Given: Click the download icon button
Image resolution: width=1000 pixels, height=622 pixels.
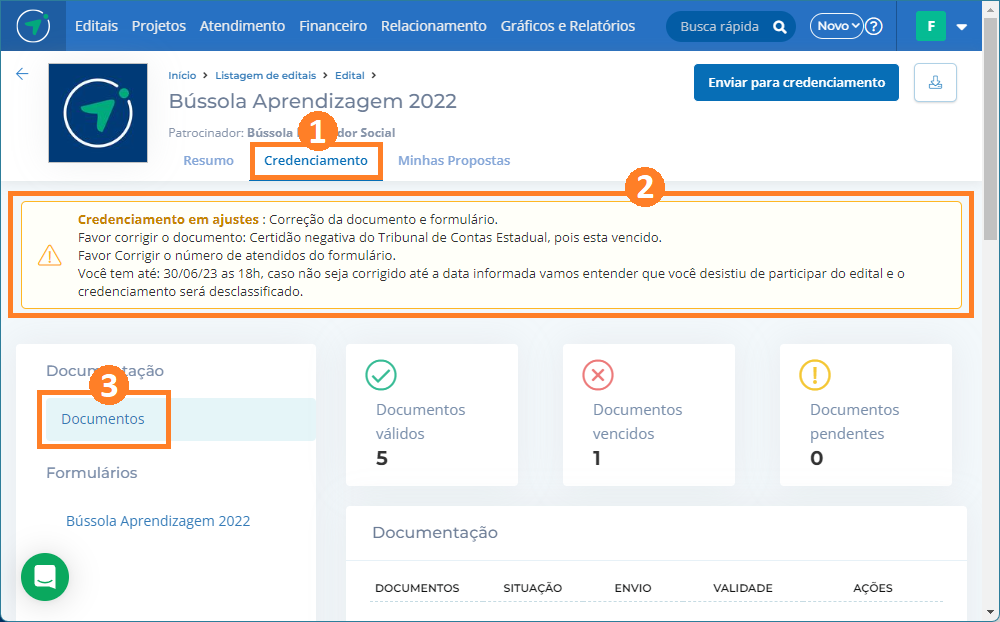Looking at the screenshot, I should [935, 82].
